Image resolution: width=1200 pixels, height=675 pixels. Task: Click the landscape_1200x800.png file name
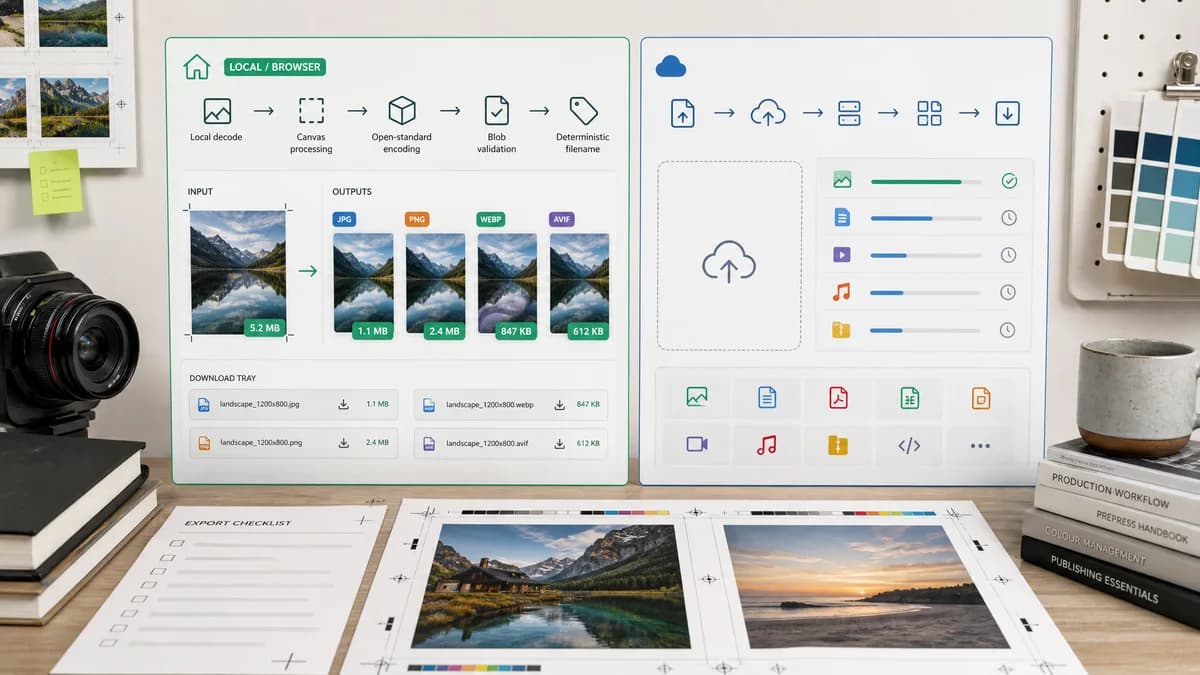(260, 442)
